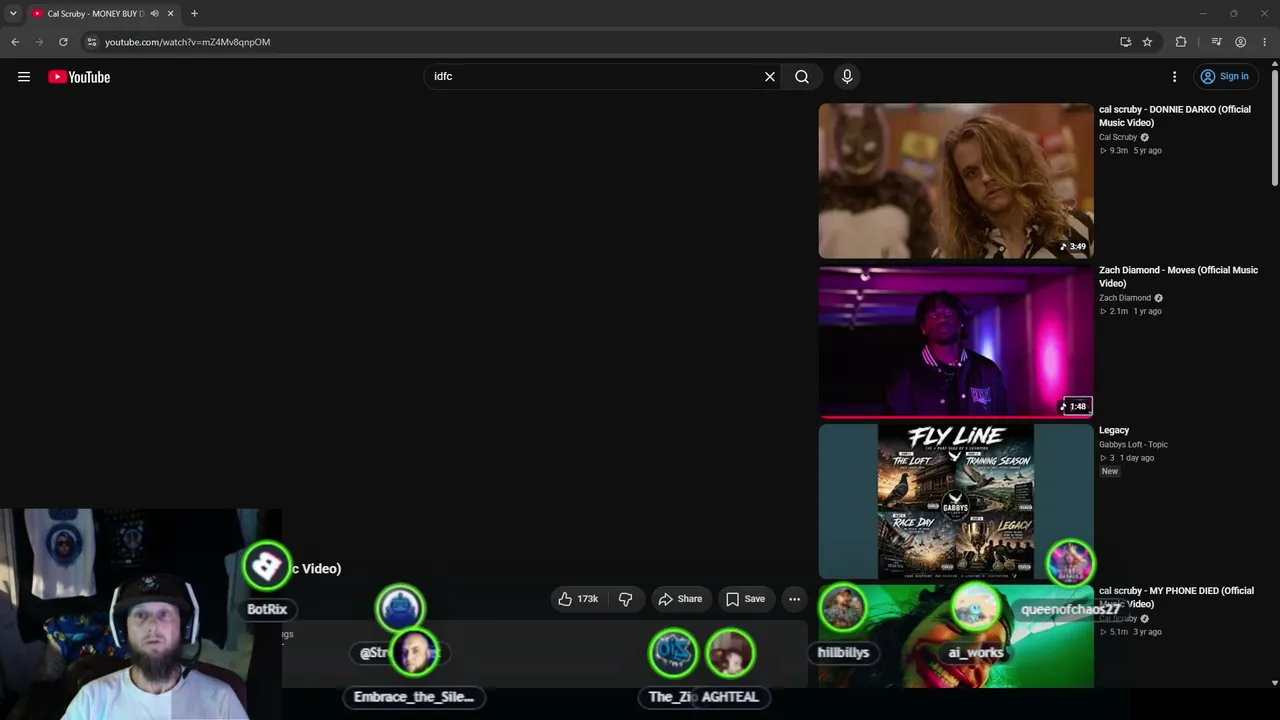Open the DONNIE DARKO video thumbnail

pyautogui.click(x=956, y=181)
